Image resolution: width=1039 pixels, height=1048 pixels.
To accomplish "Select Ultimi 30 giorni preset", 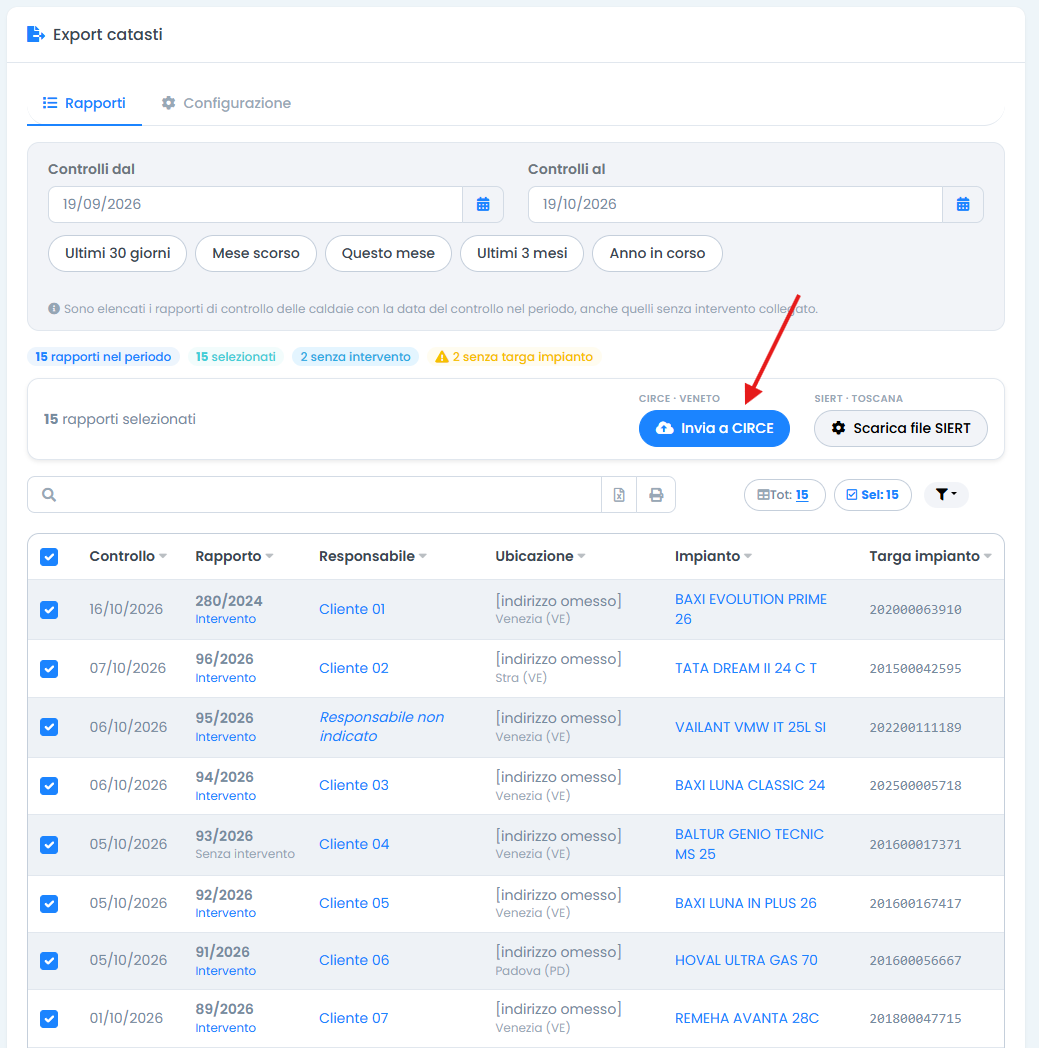I will click(118, 253).
